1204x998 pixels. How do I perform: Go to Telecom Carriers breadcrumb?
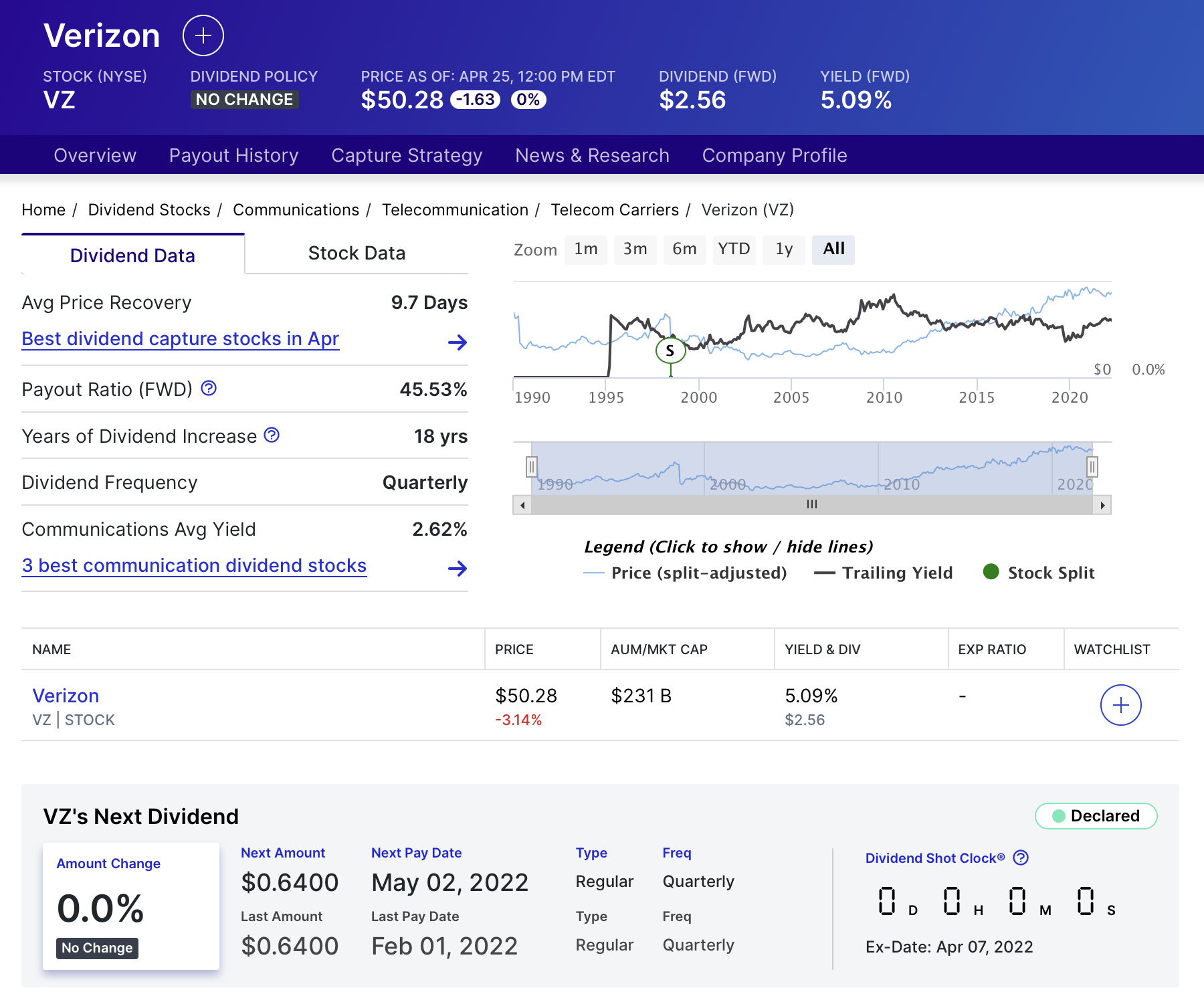pos(615,210)
